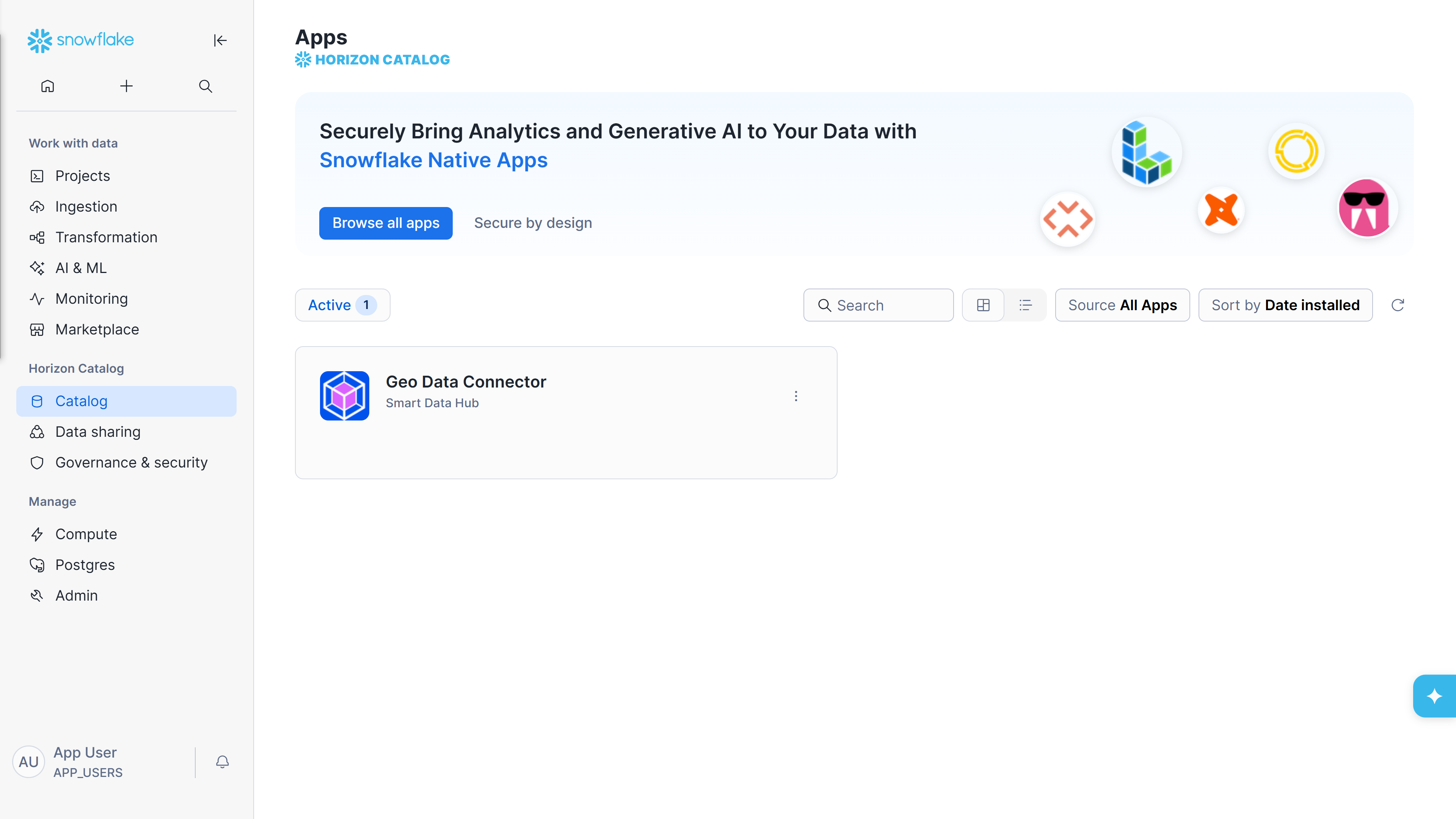Click the Active count badge
The height and width of the screenshot is (819, 1456).
366,305
